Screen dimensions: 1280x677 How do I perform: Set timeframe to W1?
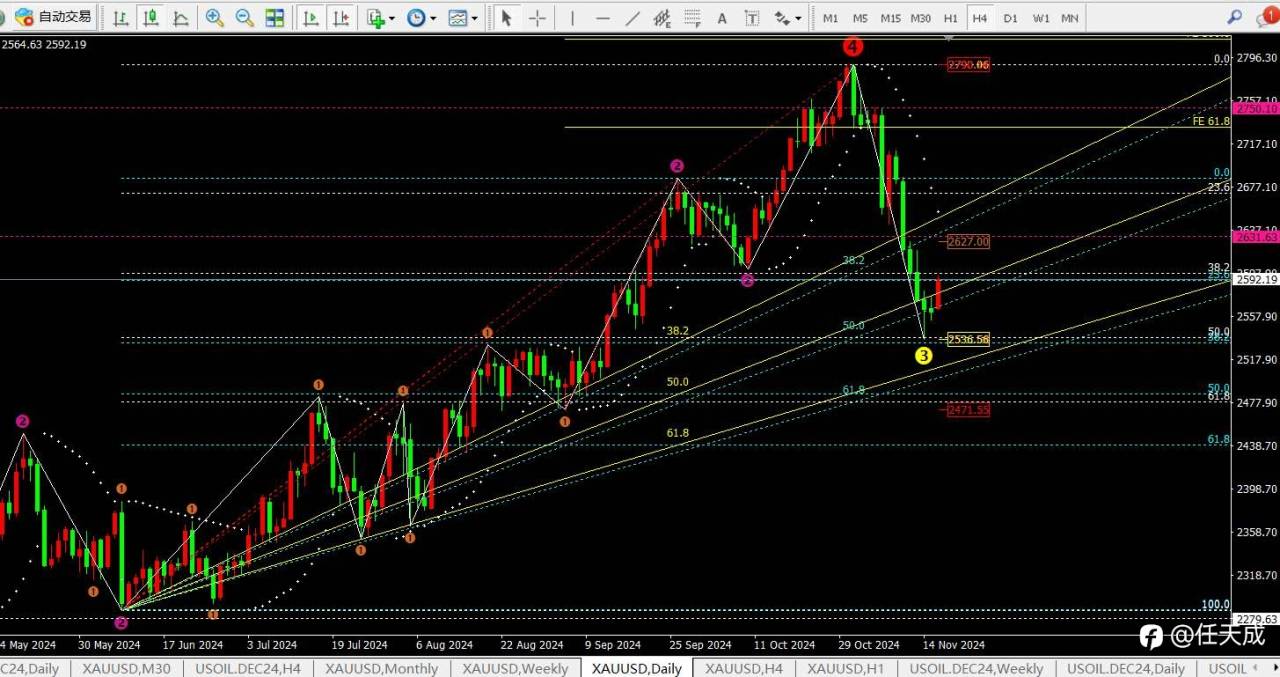(1041, 17)
